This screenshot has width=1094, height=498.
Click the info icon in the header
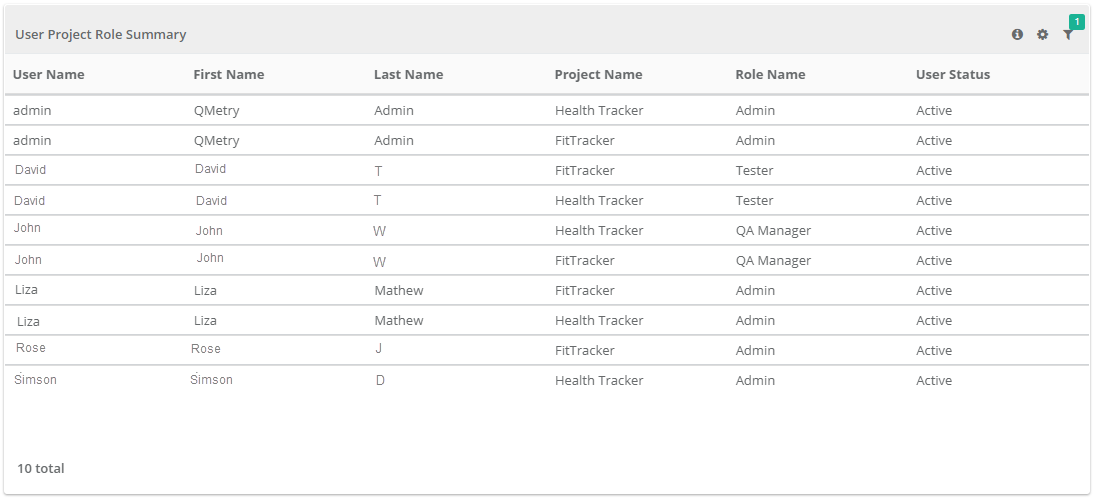1017,34
